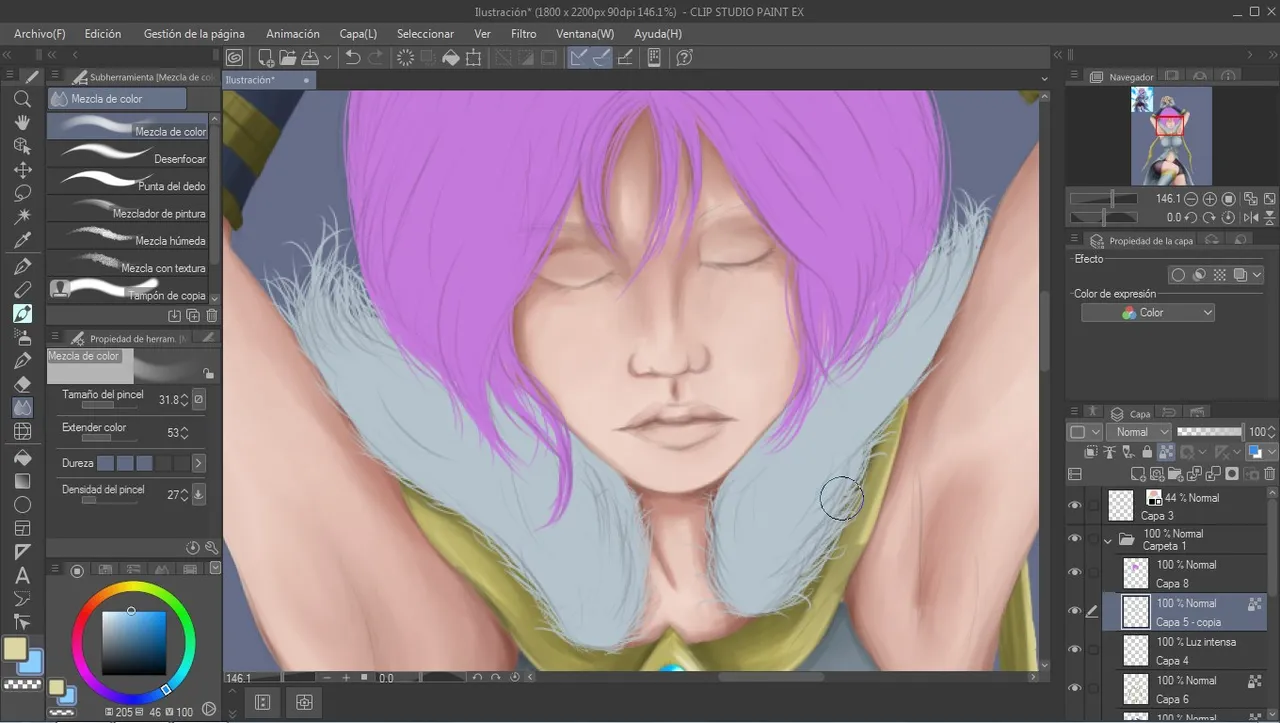
Task: Open CLIP STUDIO launcher icon
Action: click(x=234, y=58)
